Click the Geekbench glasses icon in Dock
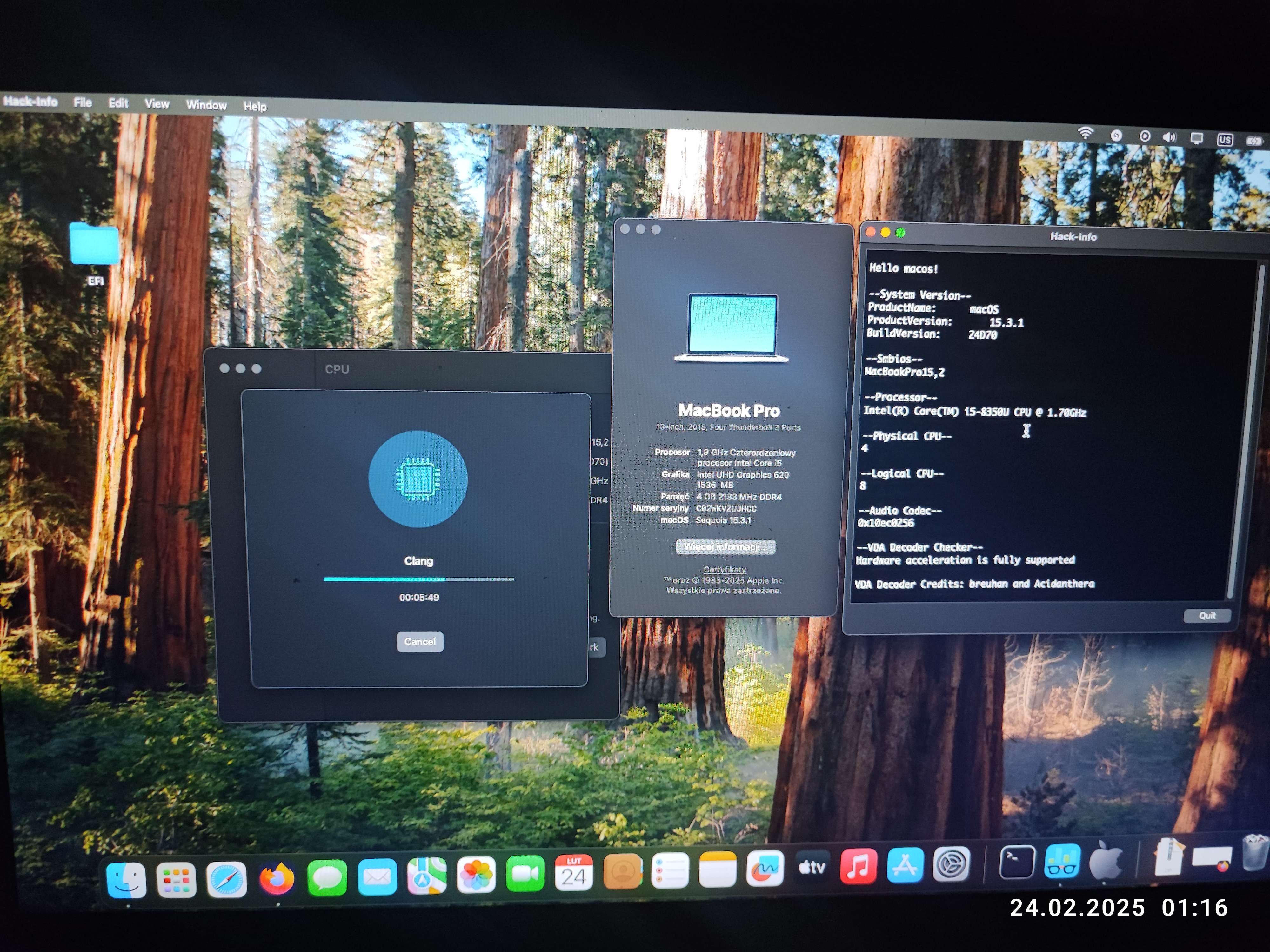 1062,861
